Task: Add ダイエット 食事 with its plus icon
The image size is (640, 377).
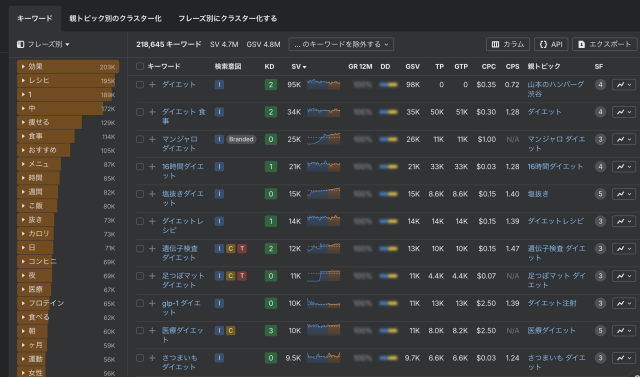Action: [x=152, y=112]
